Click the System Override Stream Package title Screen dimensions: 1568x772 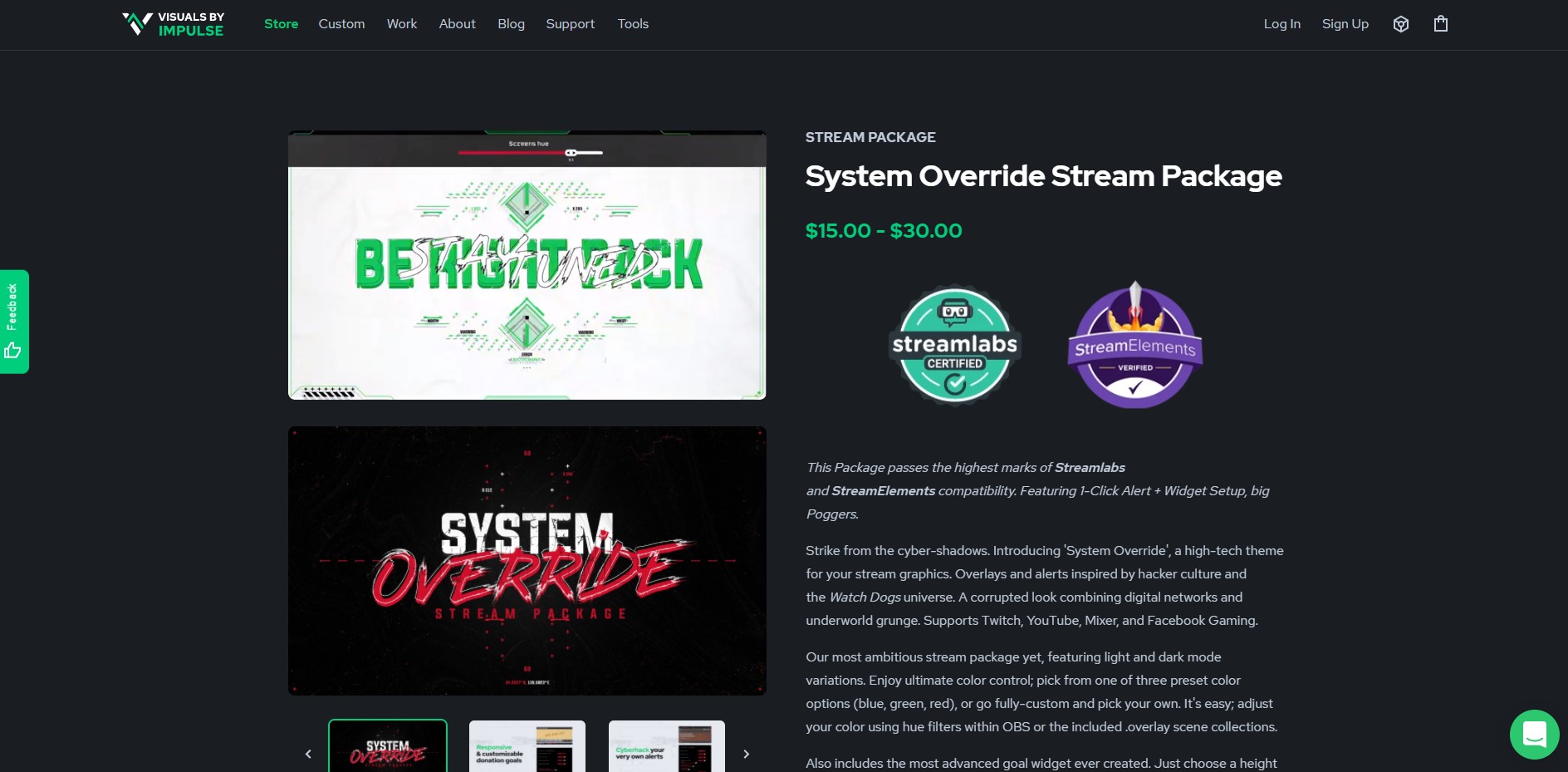pyautogui.click(x=1043, y=176)
